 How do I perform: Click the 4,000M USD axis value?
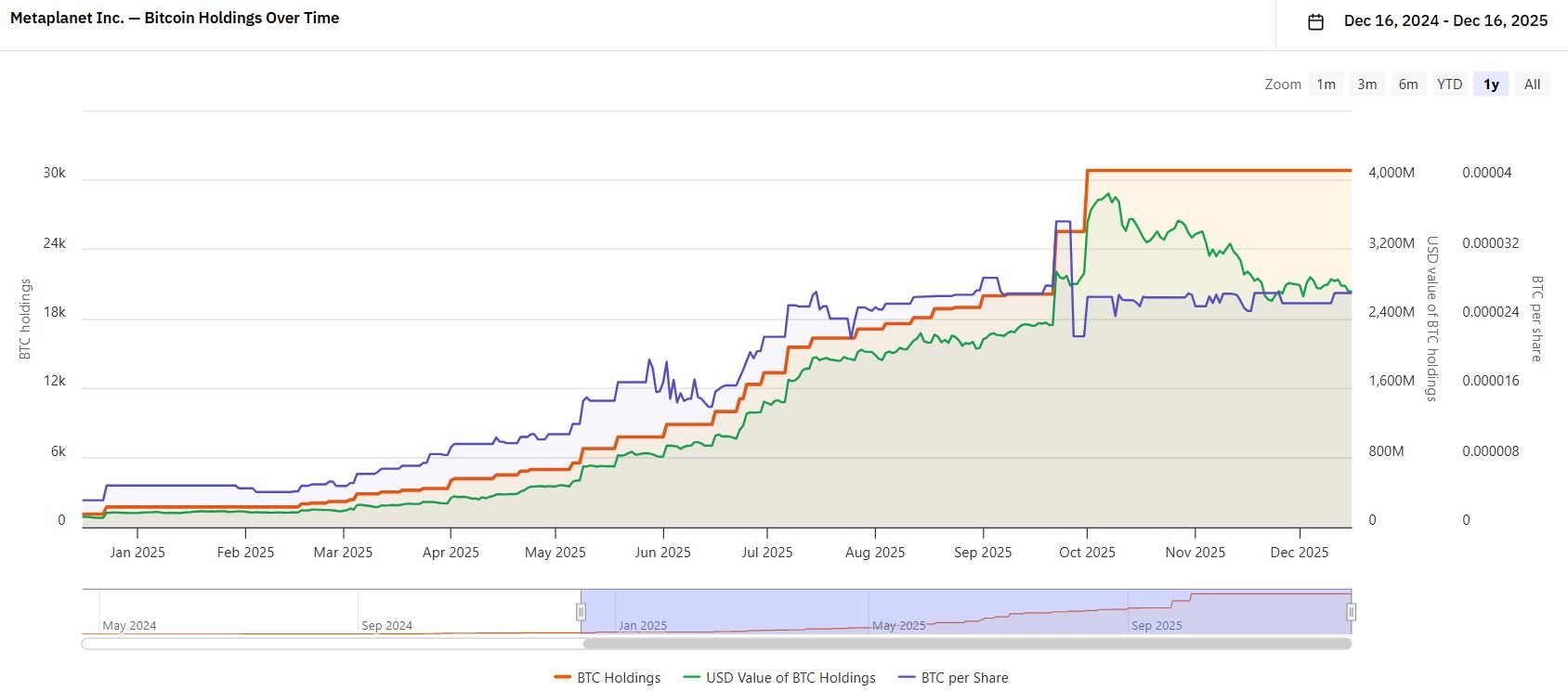pos(1392,173)
